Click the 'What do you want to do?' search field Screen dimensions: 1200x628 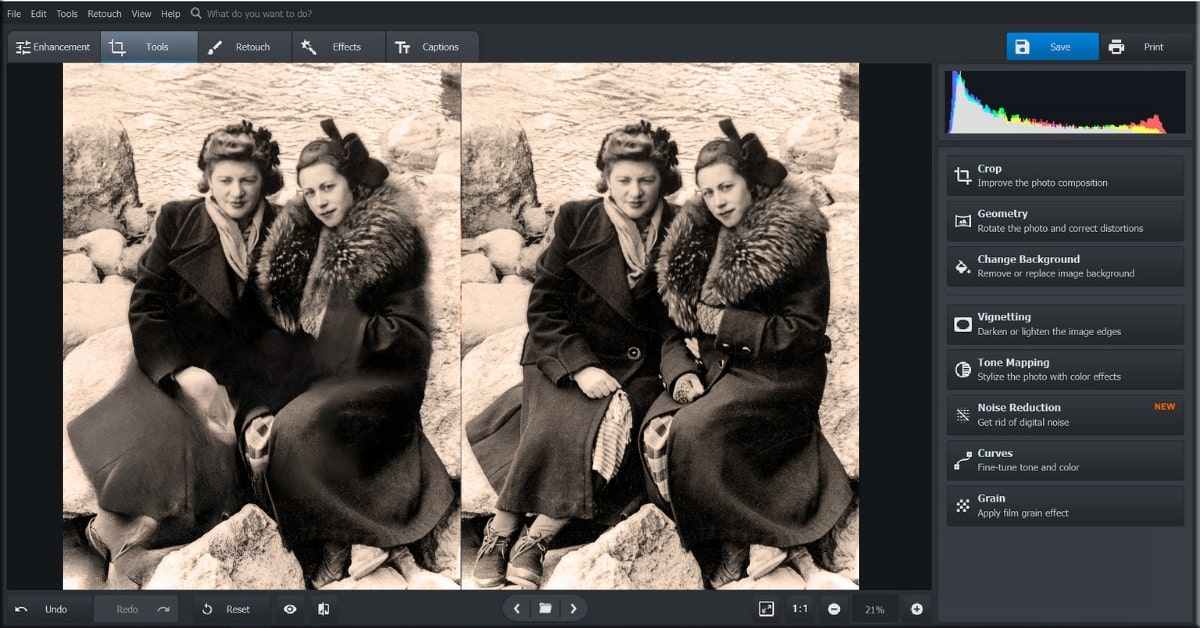pos(259,14)
